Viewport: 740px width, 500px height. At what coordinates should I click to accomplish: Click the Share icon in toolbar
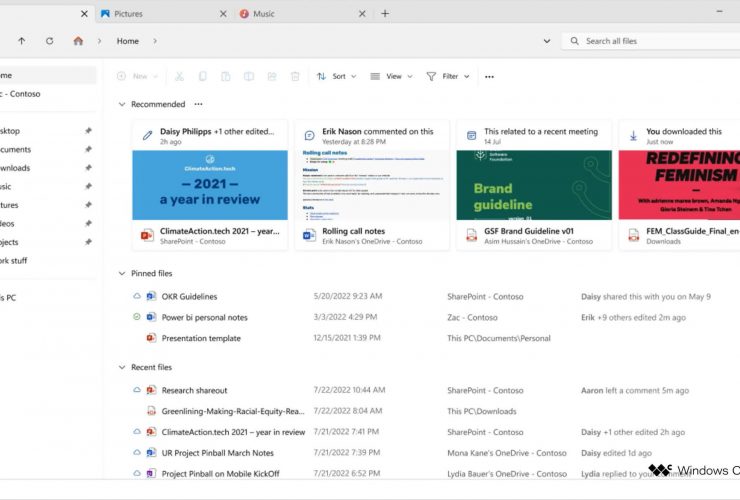pos(272,76)
